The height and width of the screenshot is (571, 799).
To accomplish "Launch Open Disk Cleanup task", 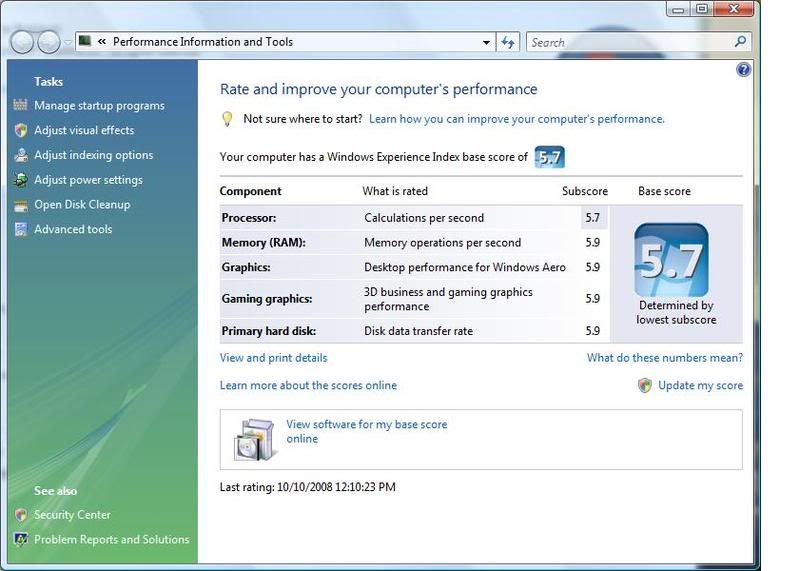I will pyautogui.click(x=82, y=205).
